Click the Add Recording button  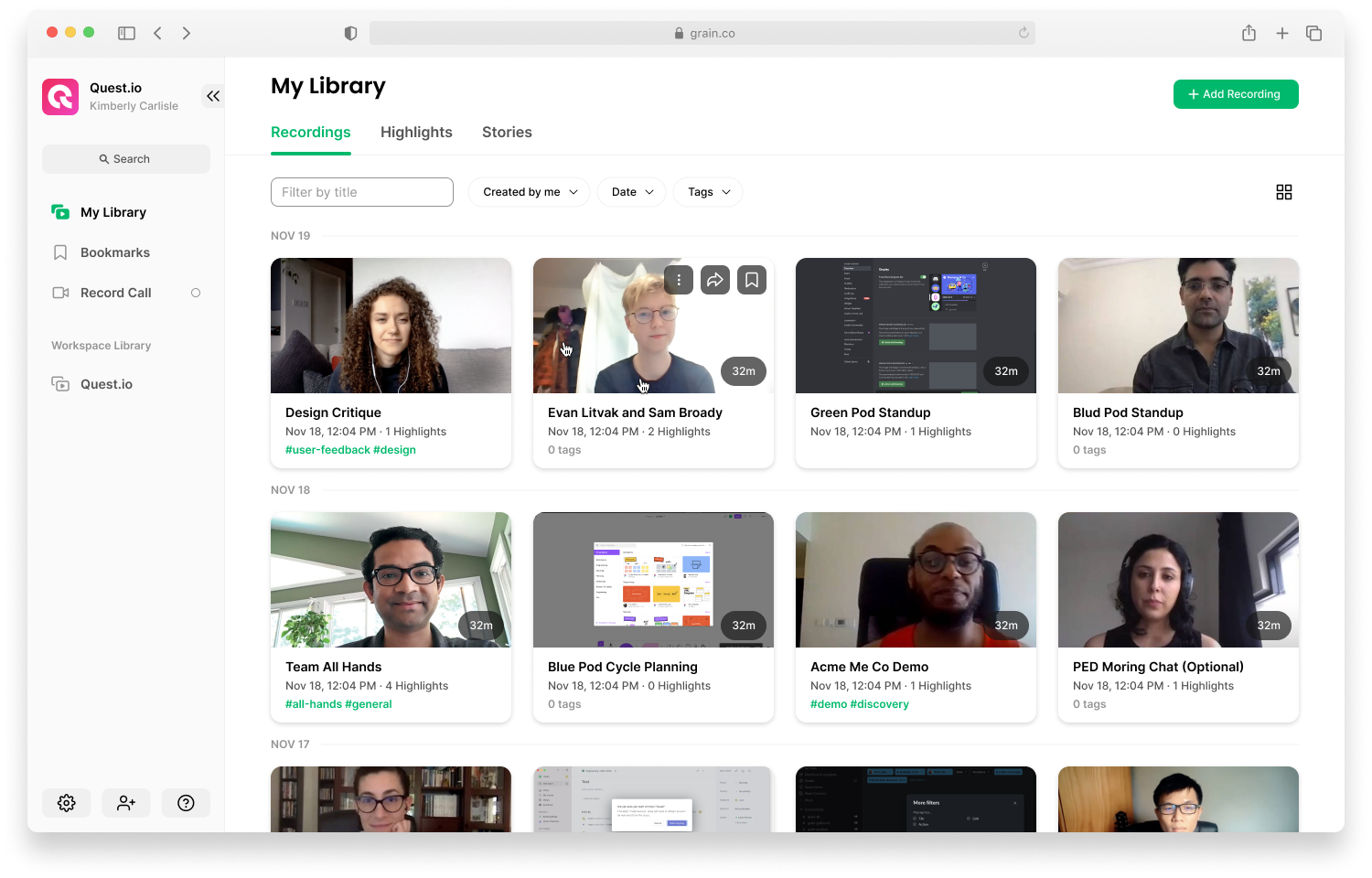pos(1235,94)
